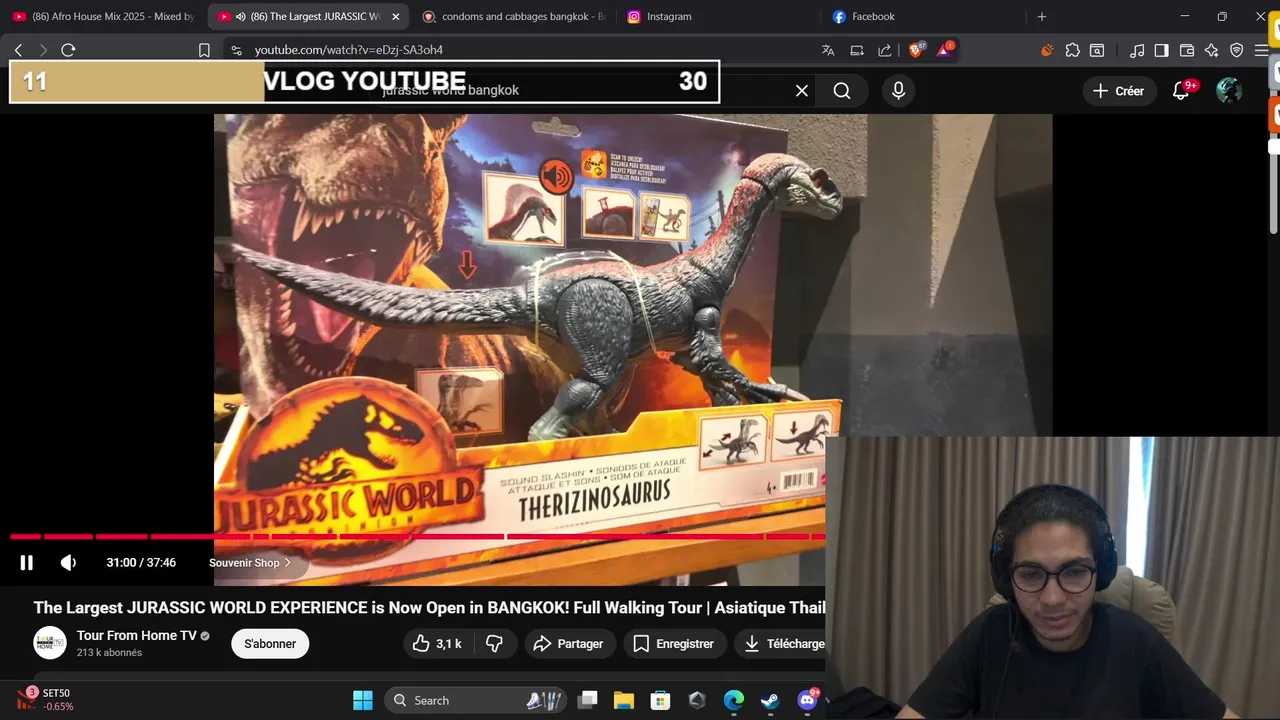
Task: Open YouTube notifications bell
Action: [1181, 91]
